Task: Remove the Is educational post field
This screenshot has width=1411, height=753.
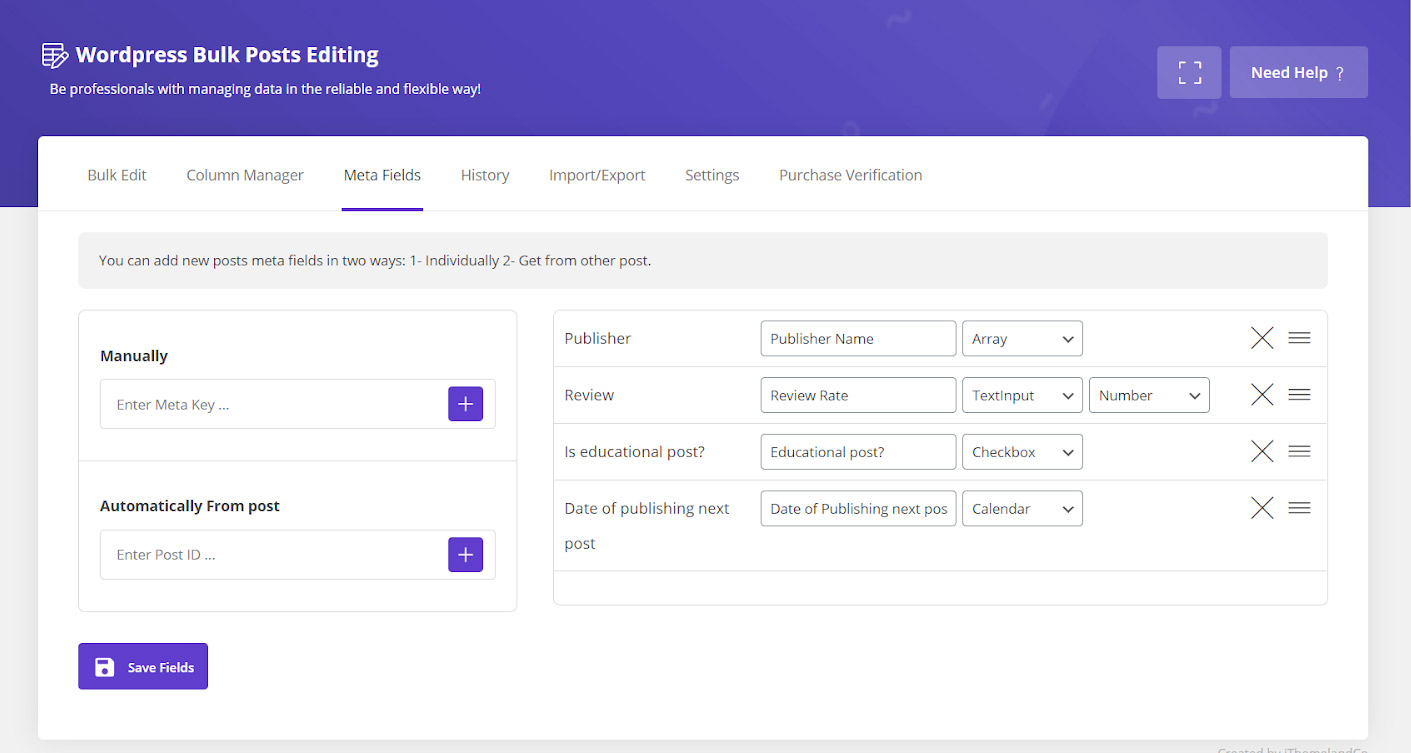Action: 1262,452
